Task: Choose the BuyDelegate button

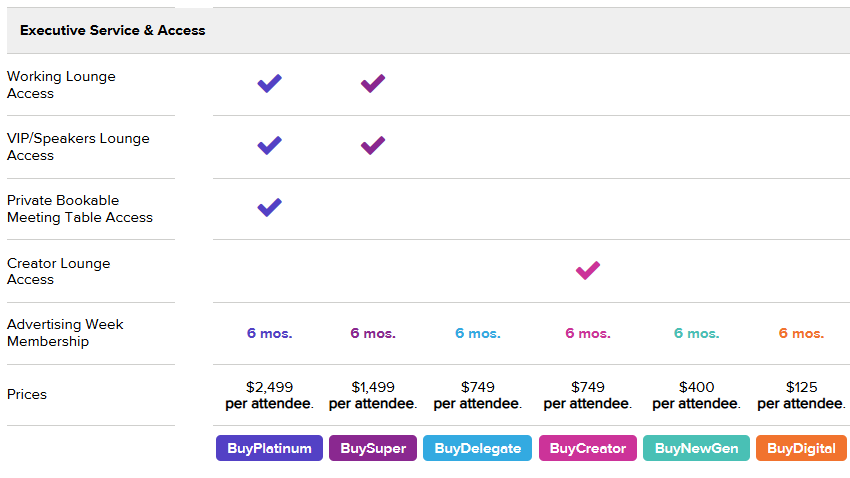Action: pos(477,449)
